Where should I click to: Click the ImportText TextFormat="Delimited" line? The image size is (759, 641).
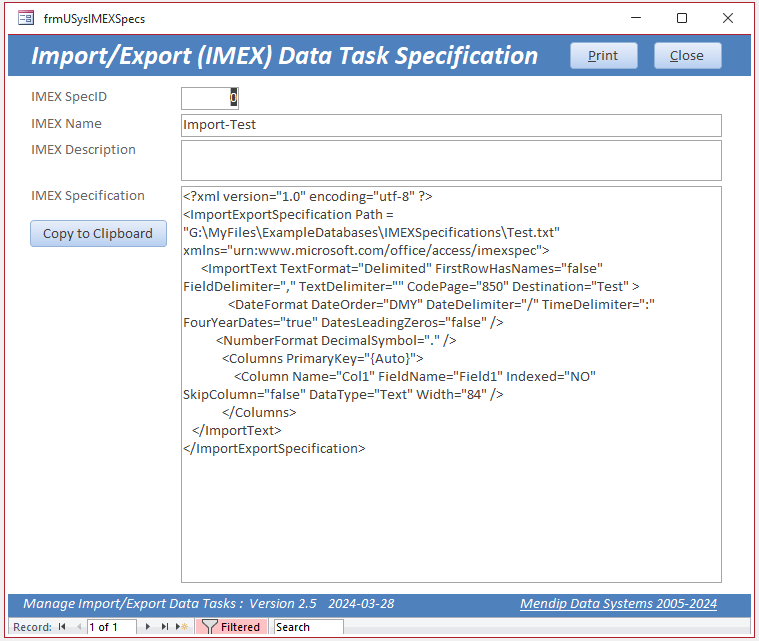click(x=402, y=268)
